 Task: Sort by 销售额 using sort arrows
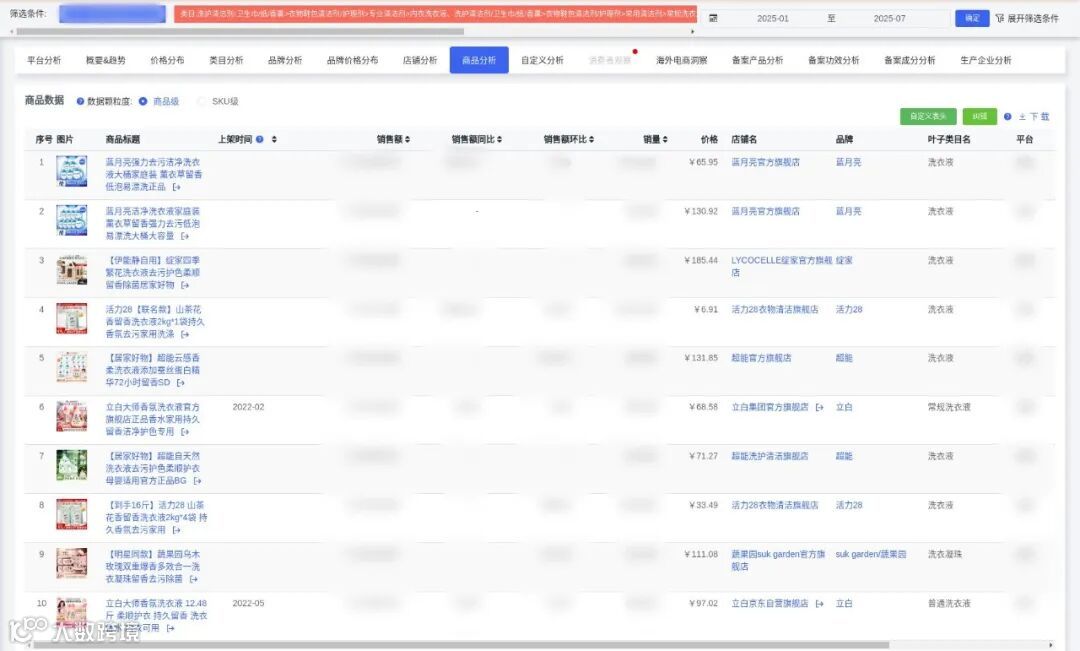(x=408, y=139)
